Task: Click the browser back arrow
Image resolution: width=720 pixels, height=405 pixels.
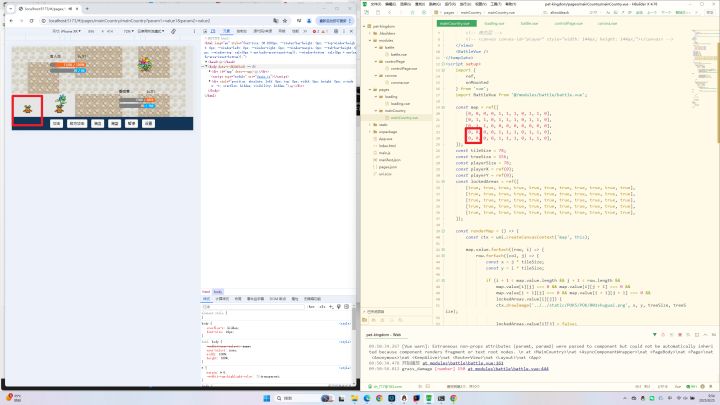Action: pyautogui.click(x=8, y=19)
